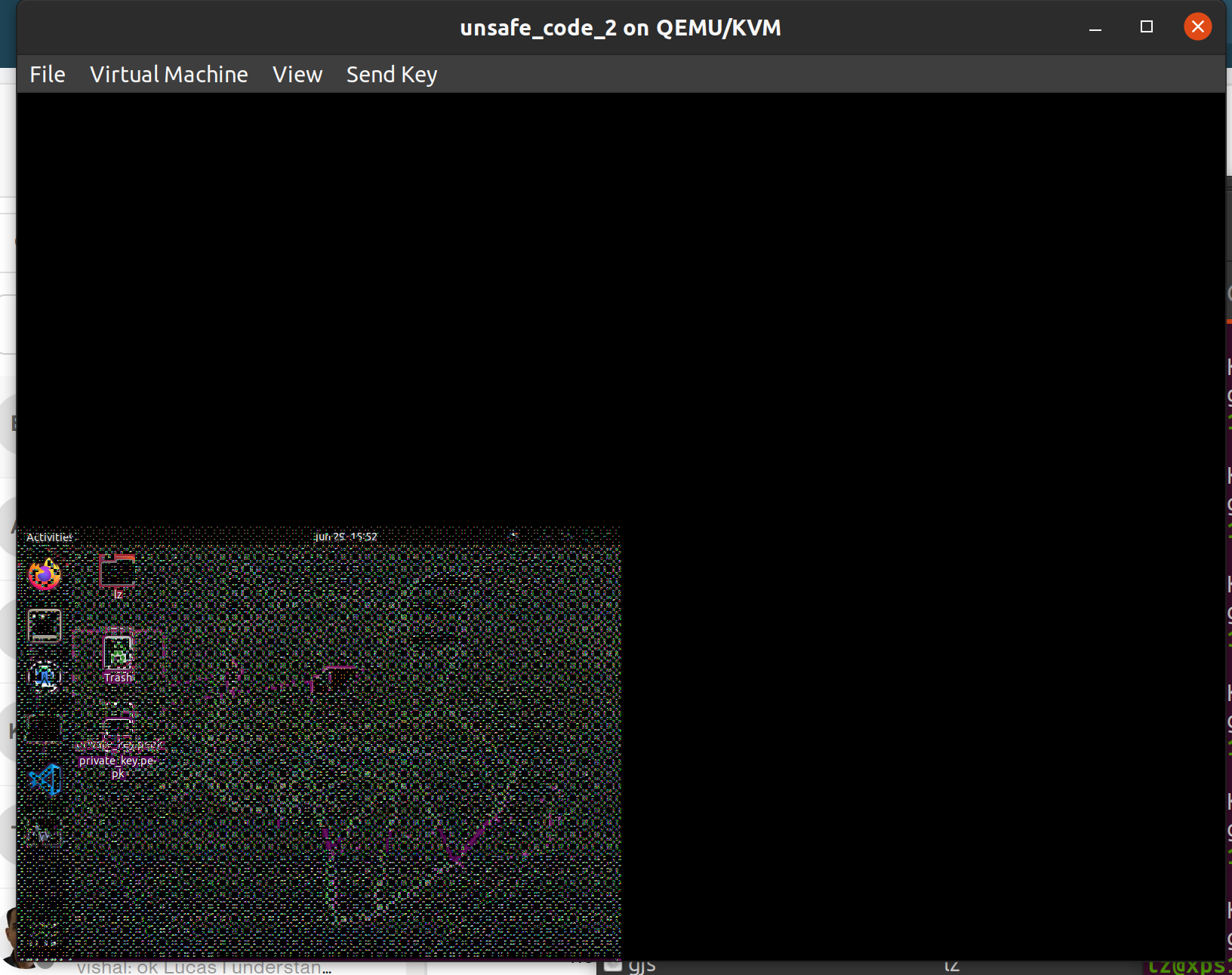The height and width of the screenshot is (975, 1232).
Task: Open the Trash desktop icon
Action: (x=118, y=655)
